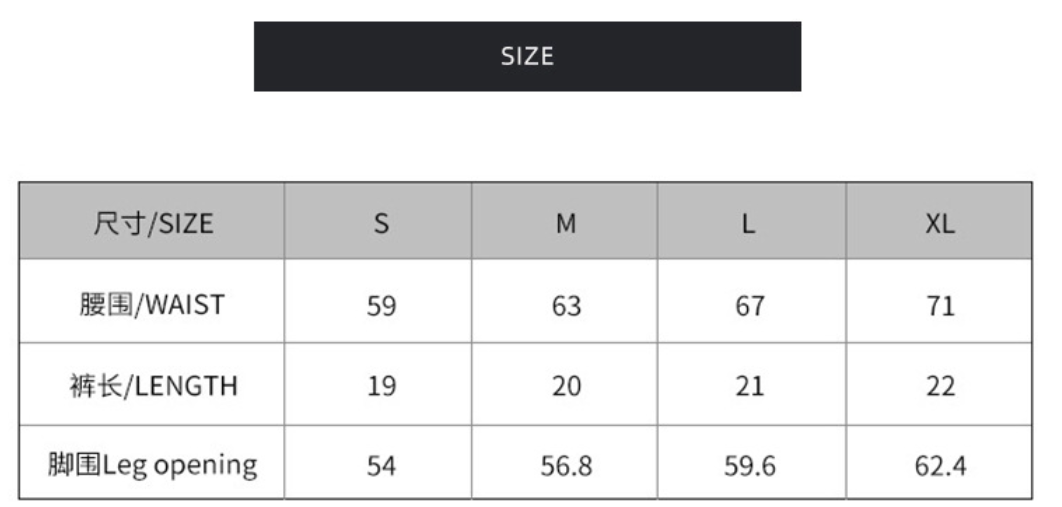1062x507 pixels.
Task: Click the 脚围Leg opening row label
Action: 152,466
